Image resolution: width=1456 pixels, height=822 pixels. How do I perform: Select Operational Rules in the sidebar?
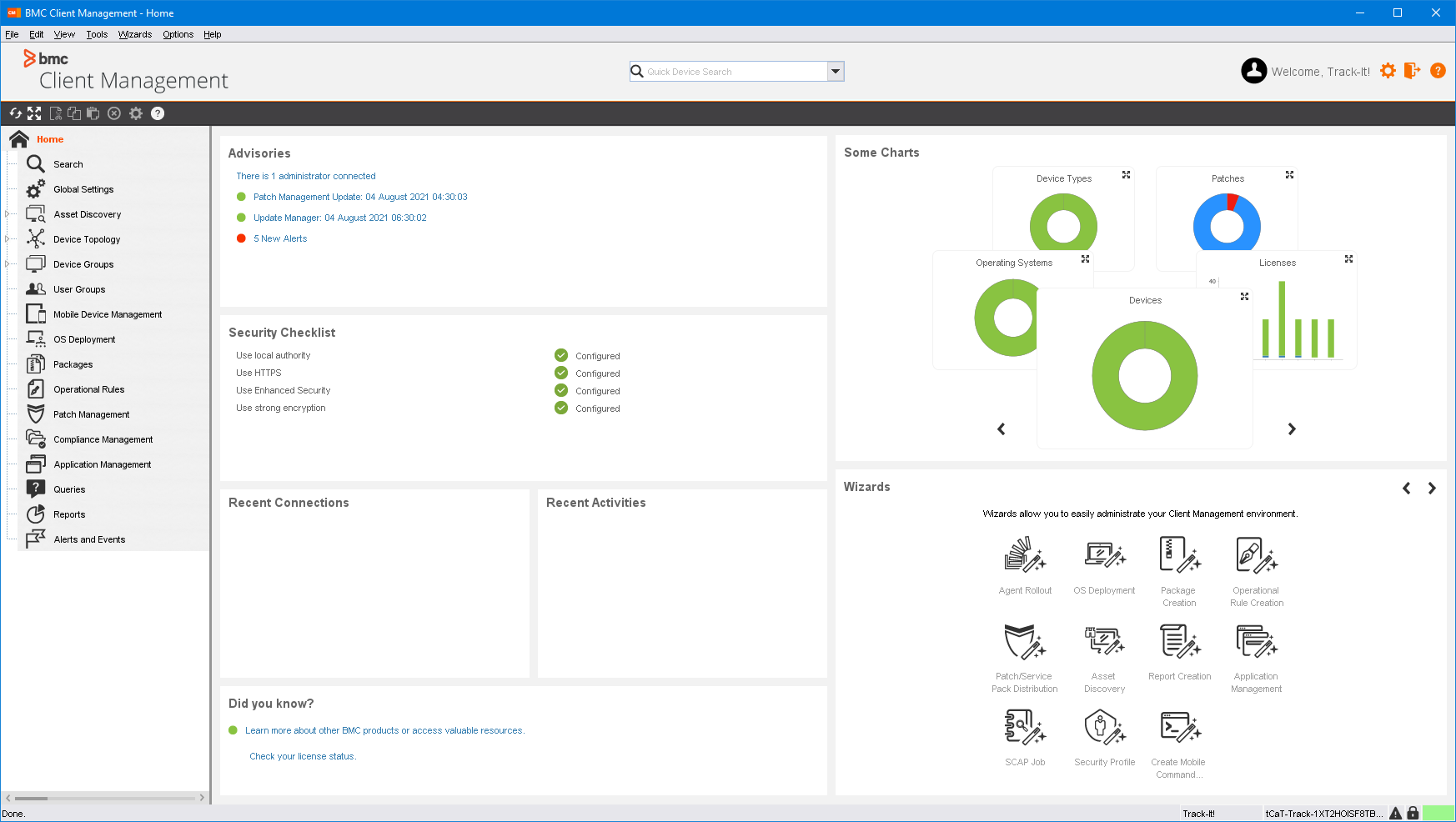coord(89,389)
